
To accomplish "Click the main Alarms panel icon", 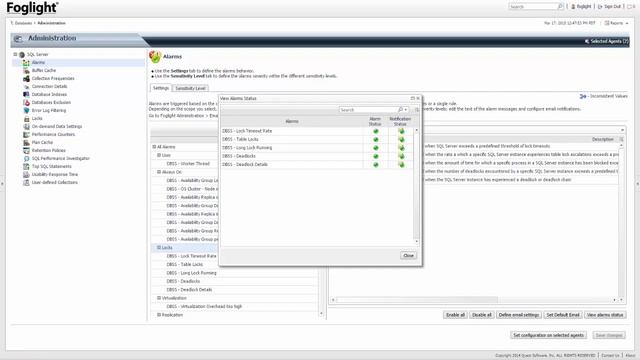I will (155, 57).
